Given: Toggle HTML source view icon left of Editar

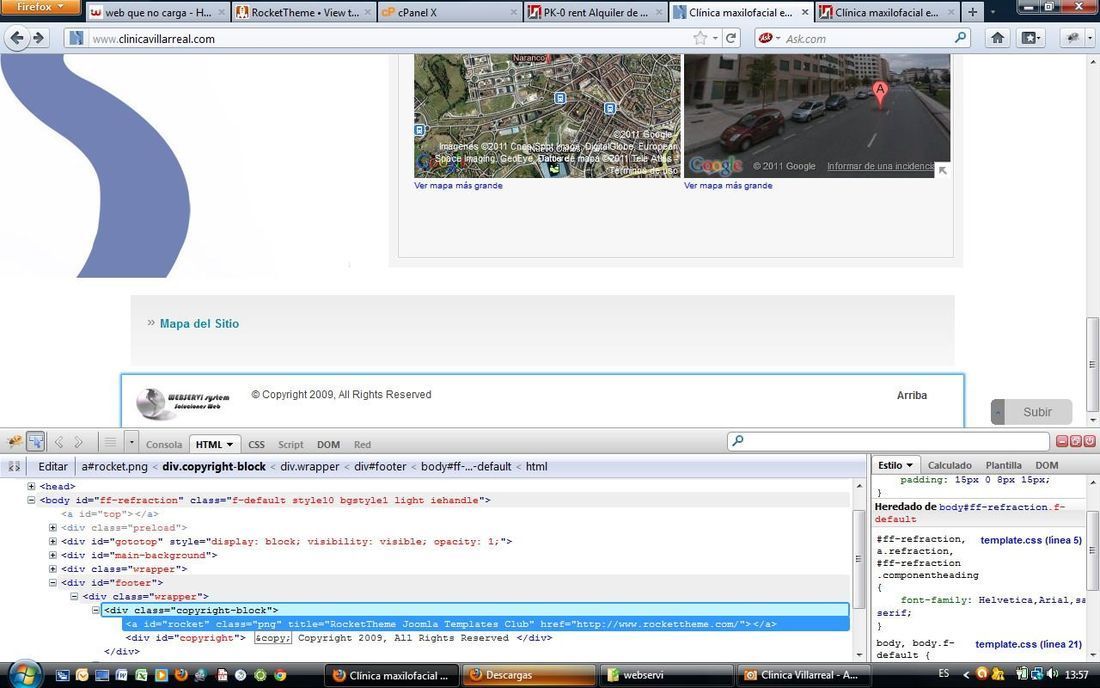Looking at the screenshot, I should click(14, 466).
